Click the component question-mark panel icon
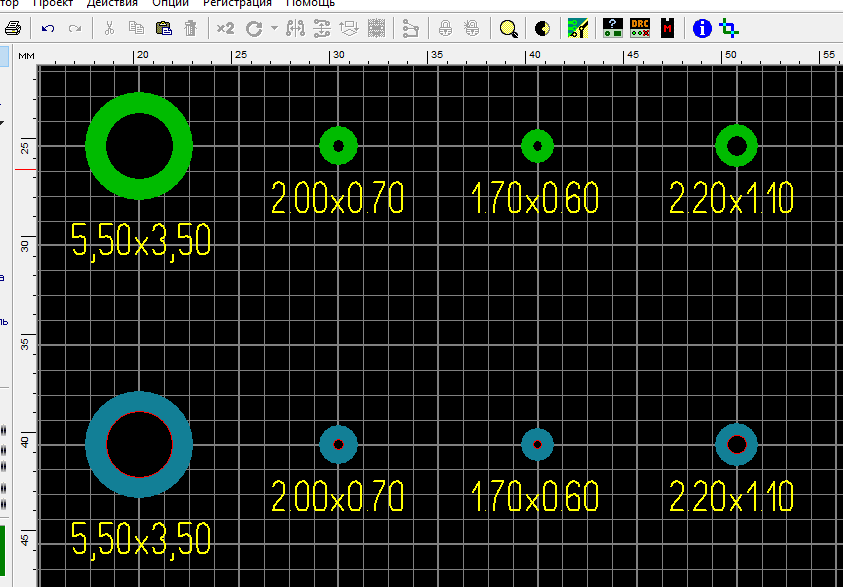Screen dimensions: 843x587 click(x=613, y=28)
